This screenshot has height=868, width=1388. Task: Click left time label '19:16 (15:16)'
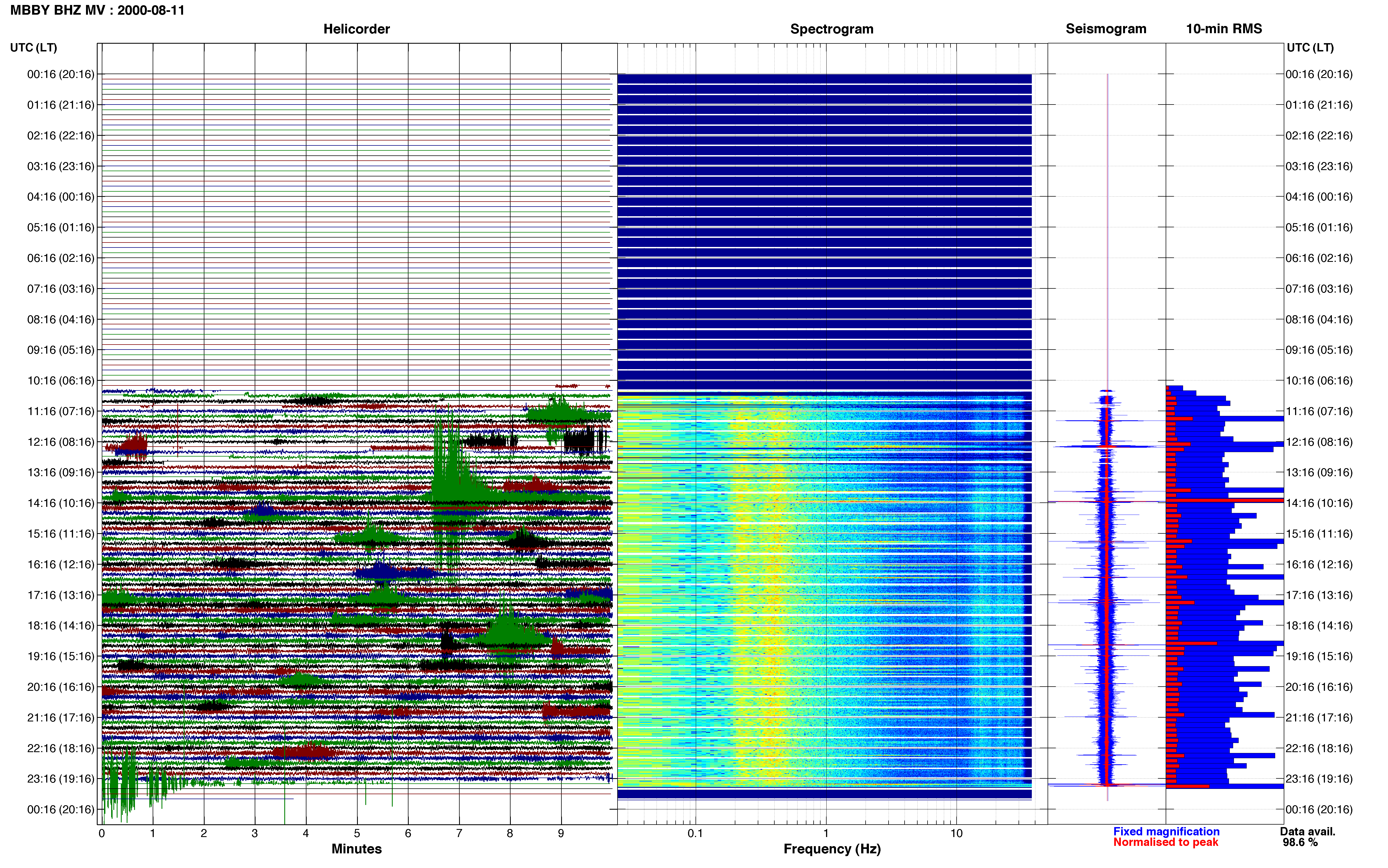tap(60, 656)
